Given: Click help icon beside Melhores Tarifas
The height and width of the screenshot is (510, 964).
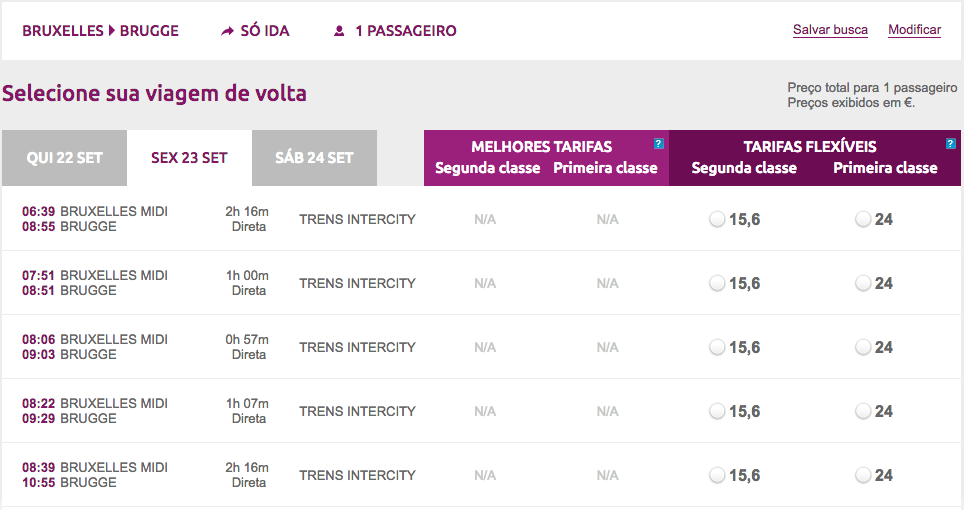Looking at the screenshot, I should pos(658,144).
